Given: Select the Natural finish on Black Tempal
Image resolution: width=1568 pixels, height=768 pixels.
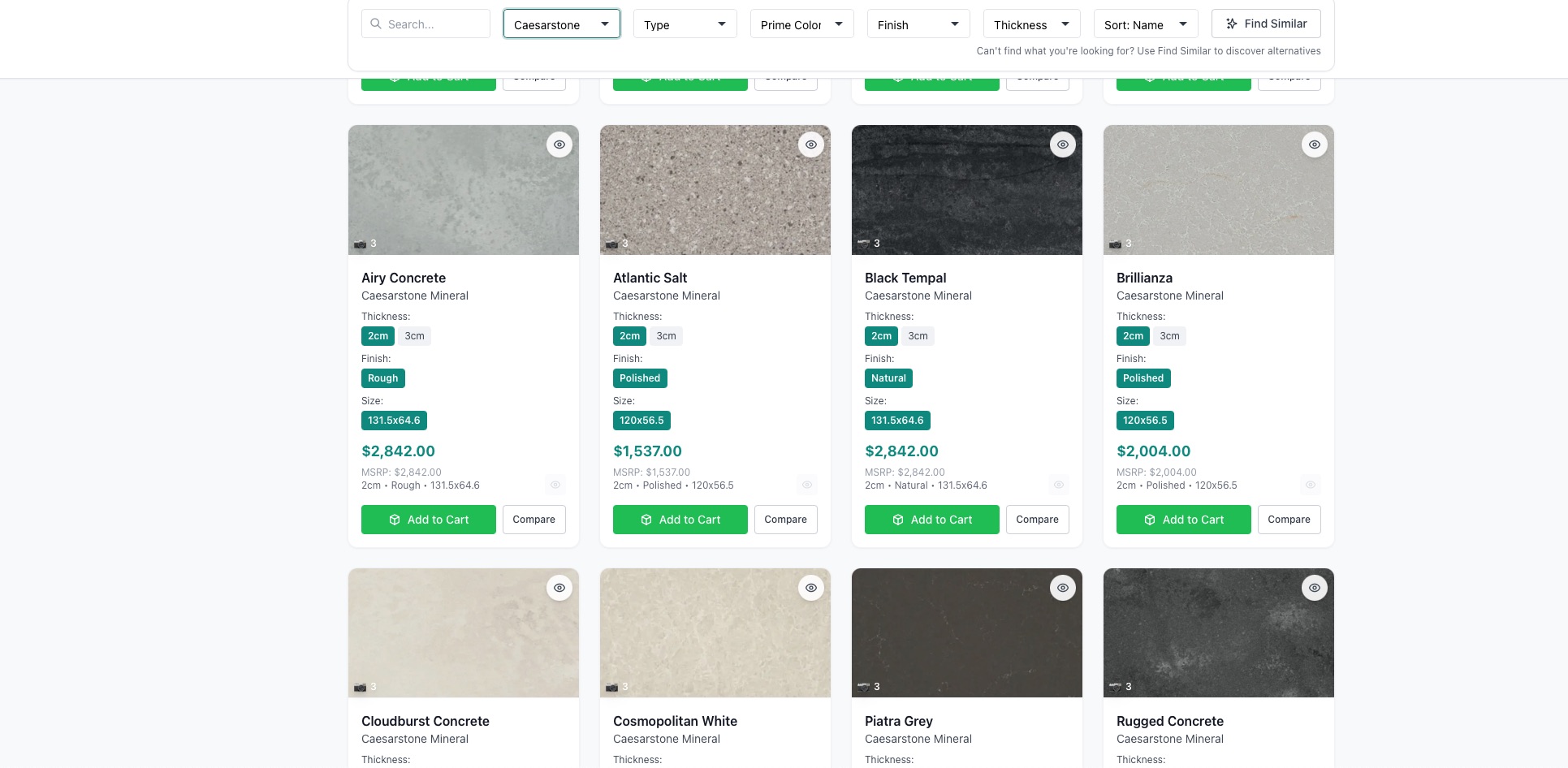Looking at the screenshot, I should [889, 378].
